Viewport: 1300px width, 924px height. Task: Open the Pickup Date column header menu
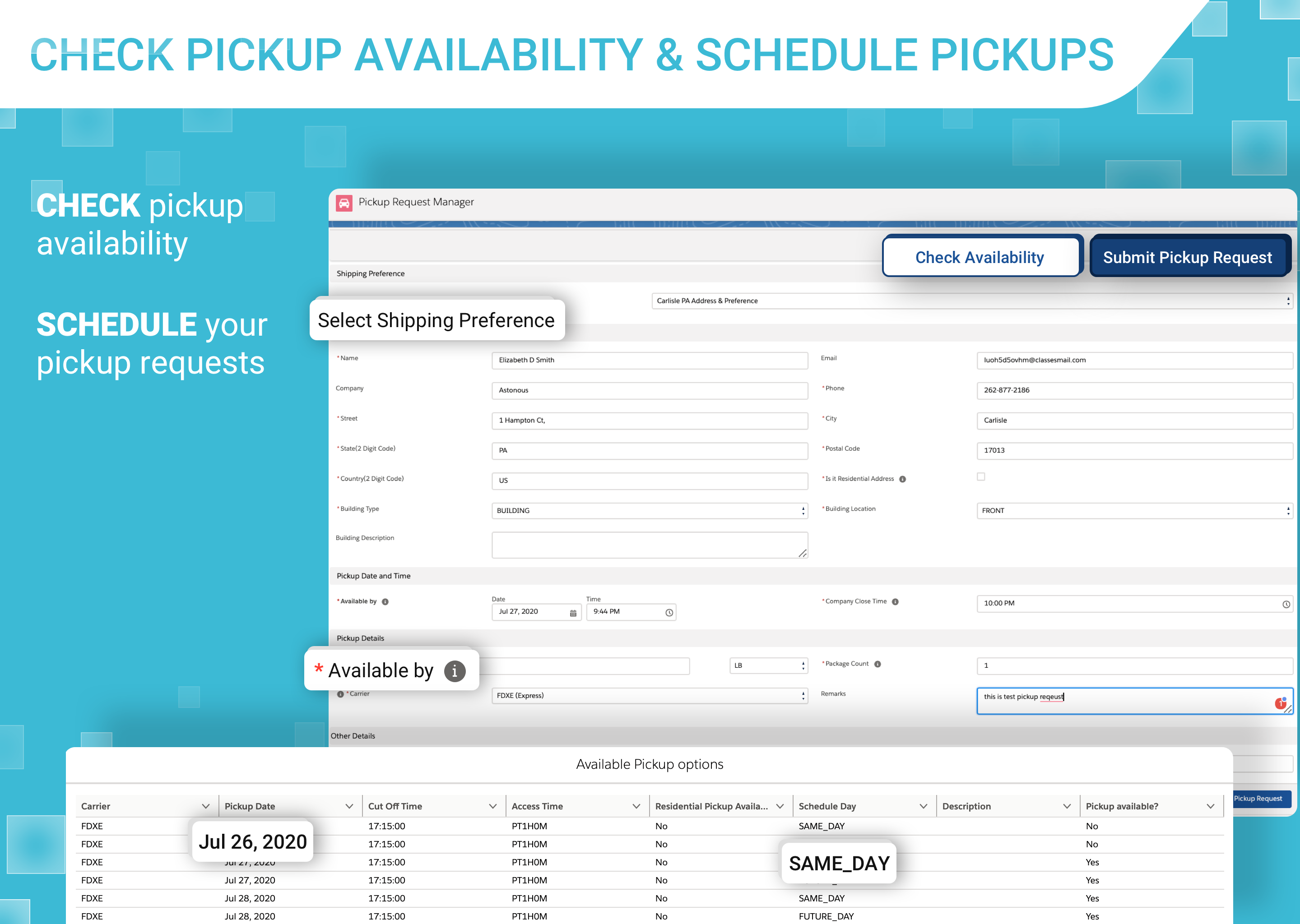pyautogui.click(x=349, y=806)
